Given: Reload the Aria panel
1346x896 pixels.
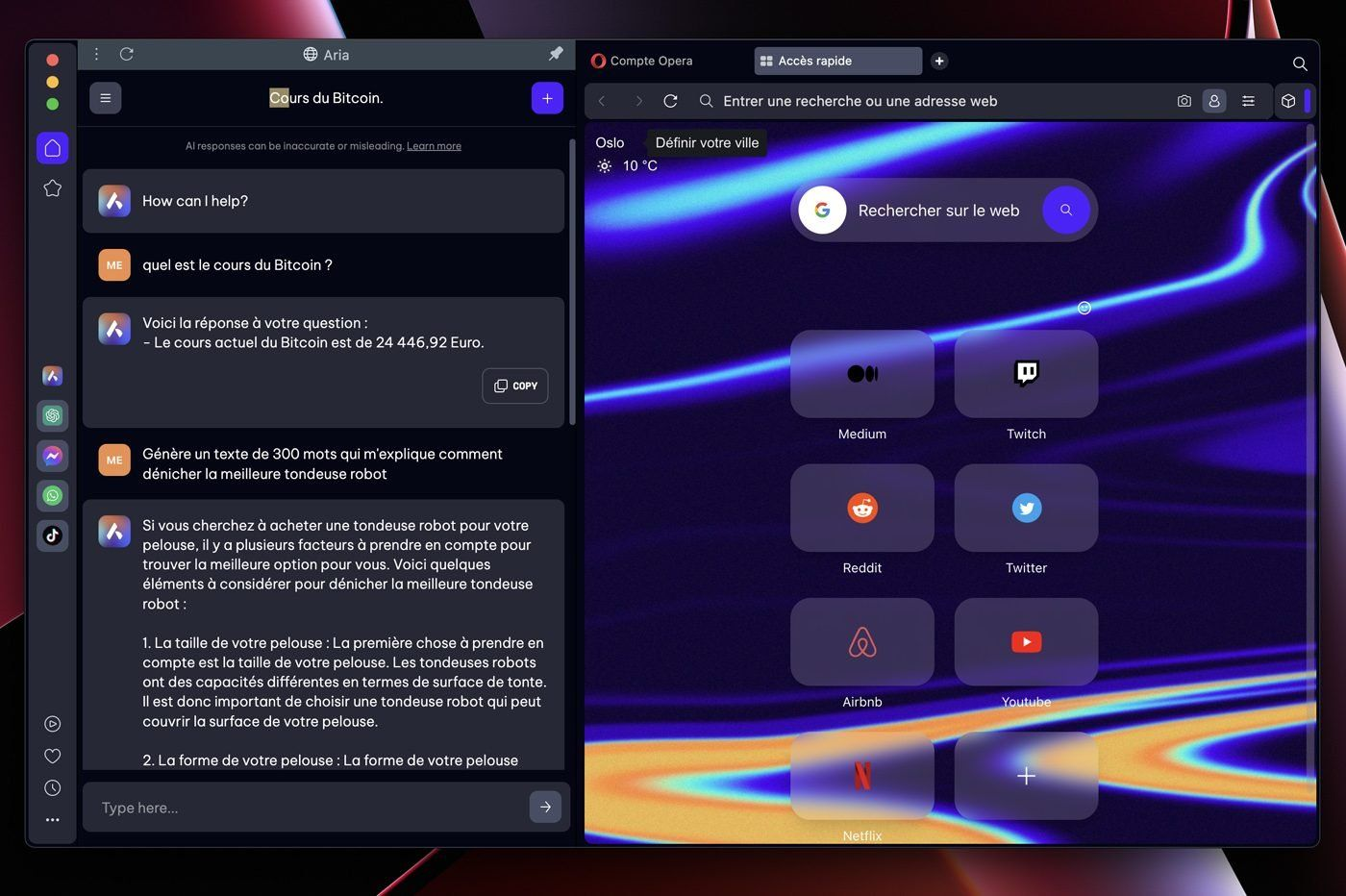Looking at the screenshot, I should [126, 54].
